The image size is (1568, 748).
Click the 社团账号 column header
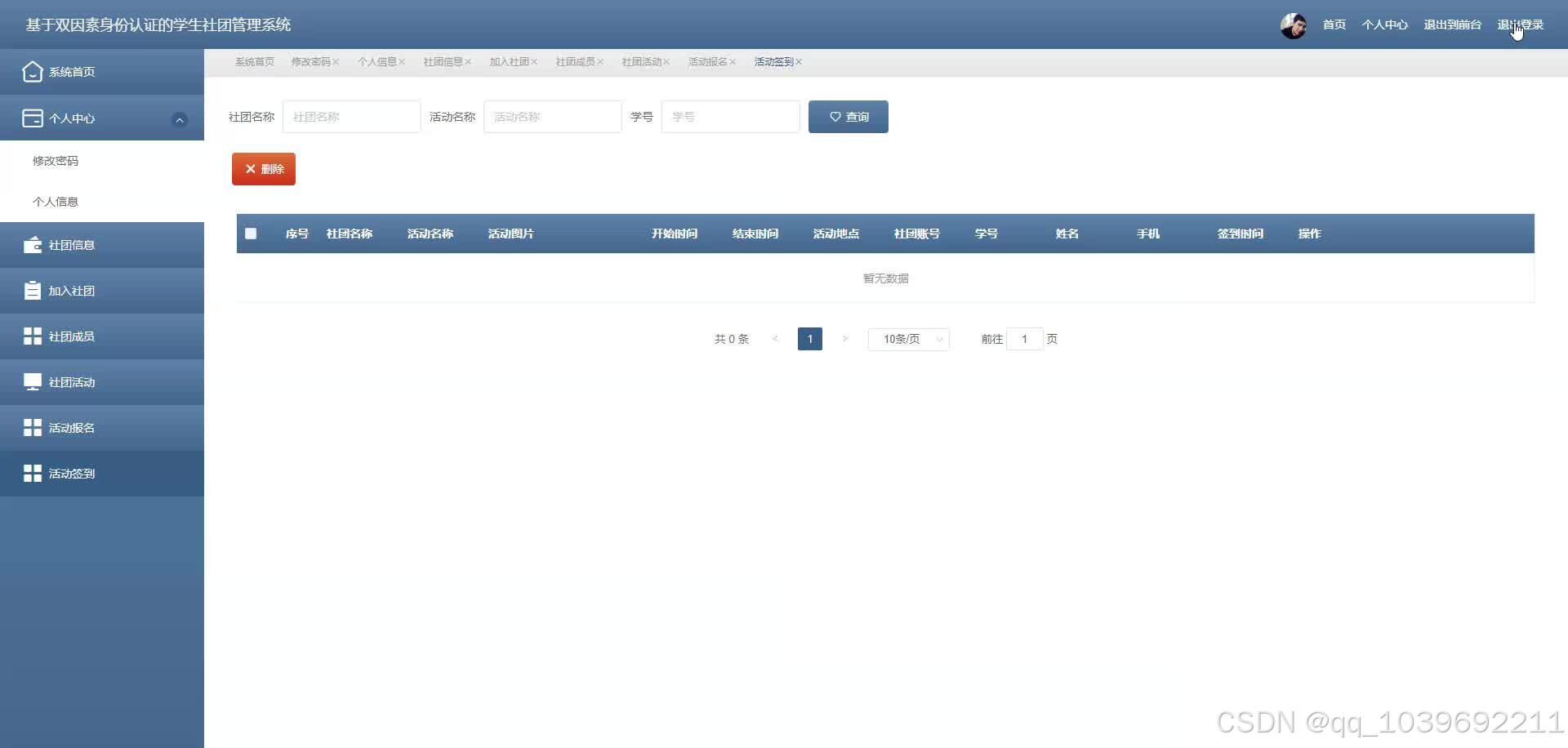[x=917, y=234]
